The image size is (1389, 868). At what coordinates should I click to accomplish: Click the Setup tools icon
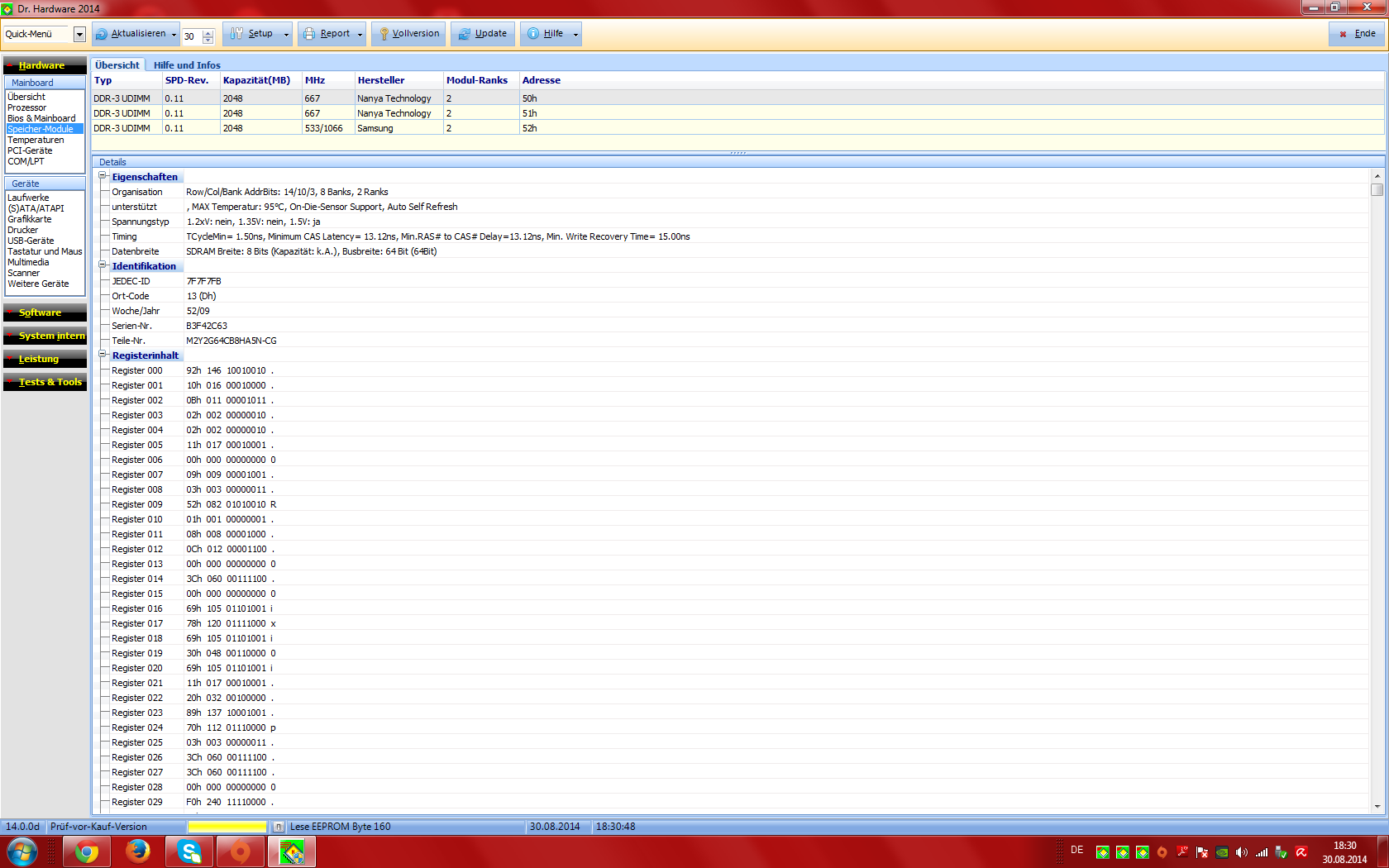point(237,34)
